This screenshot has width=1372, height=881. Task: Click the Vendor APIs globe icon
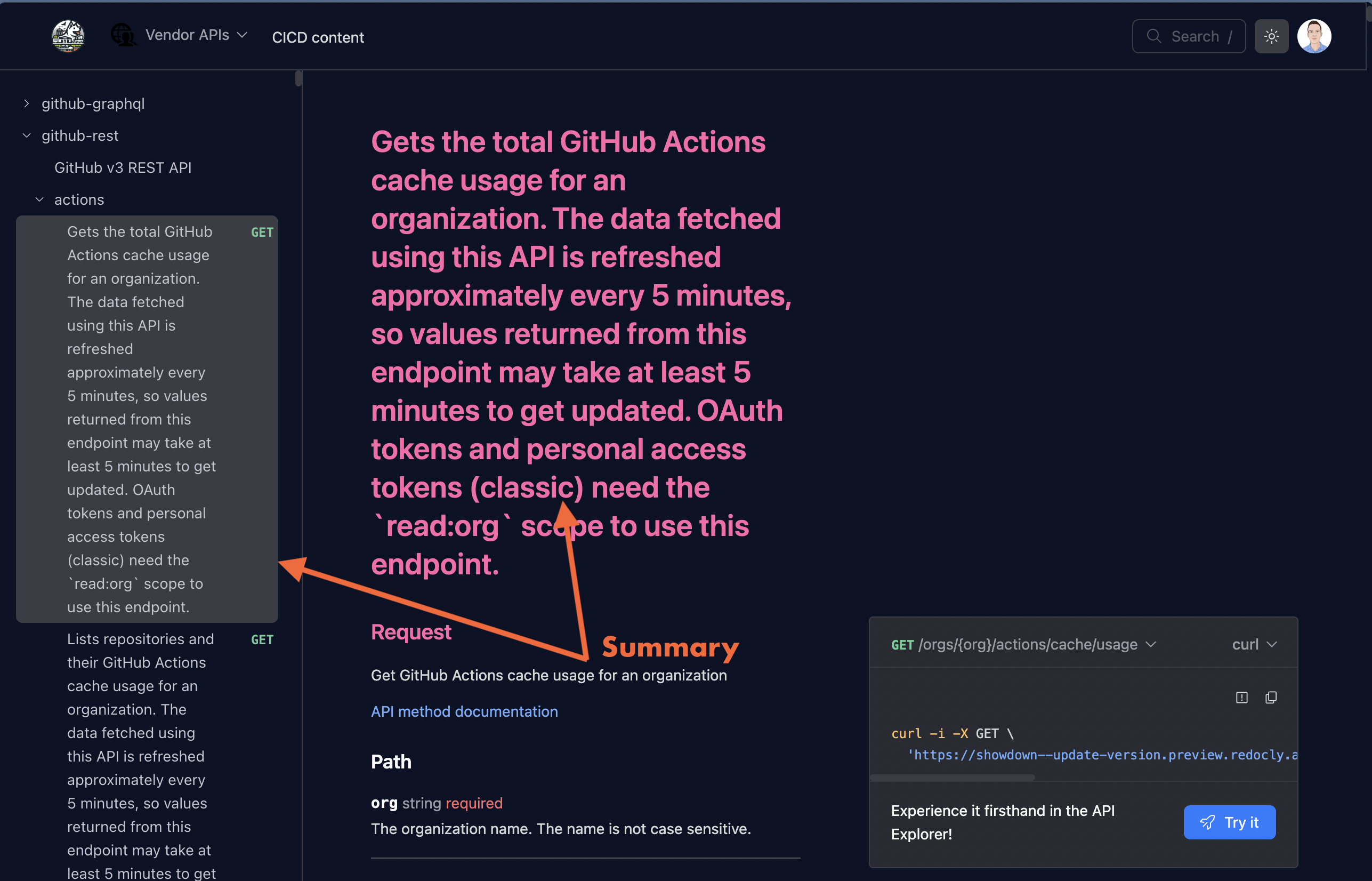(123, 35)
